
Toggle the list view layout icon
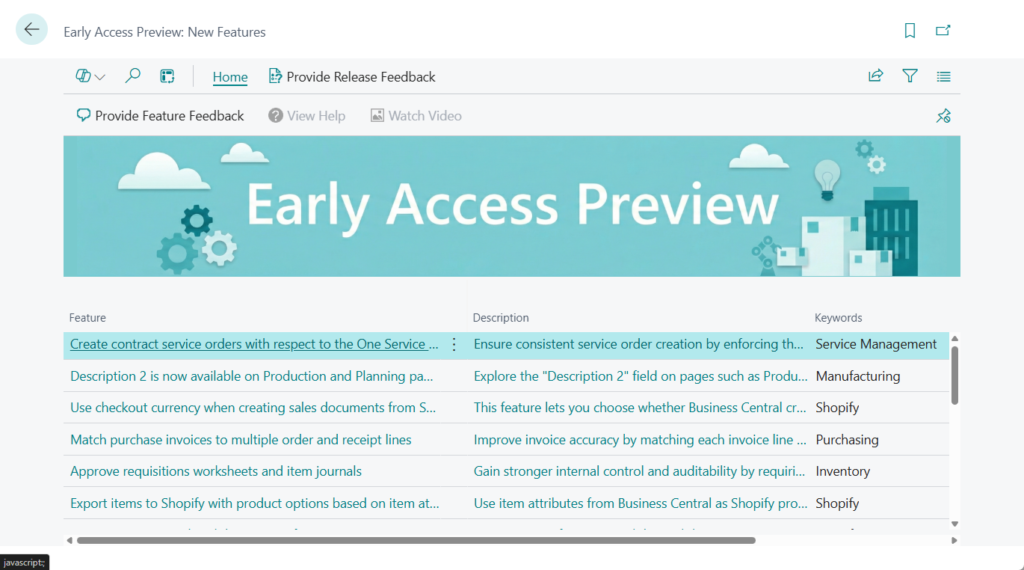click(943, 76)
